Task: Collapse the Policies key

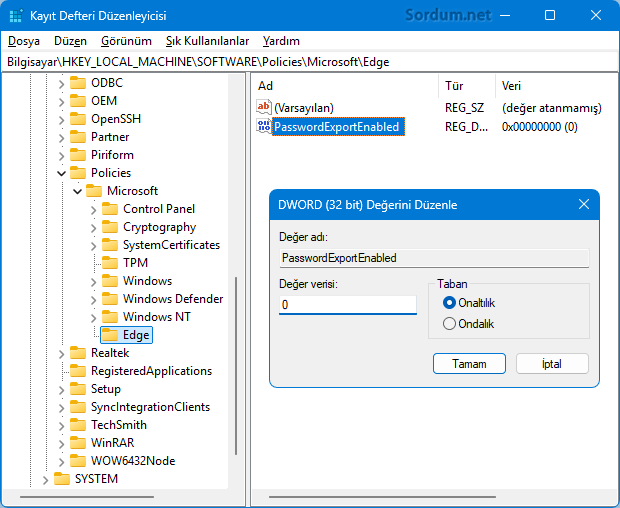Action: click(61, 173)
